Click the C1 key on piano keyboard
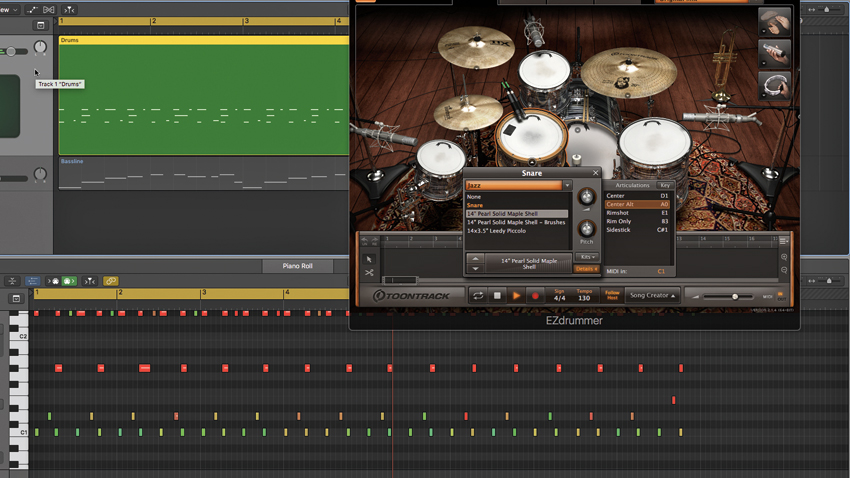This screenshot has width=850, height=478. pyautogui.click(x=20, y=432)
